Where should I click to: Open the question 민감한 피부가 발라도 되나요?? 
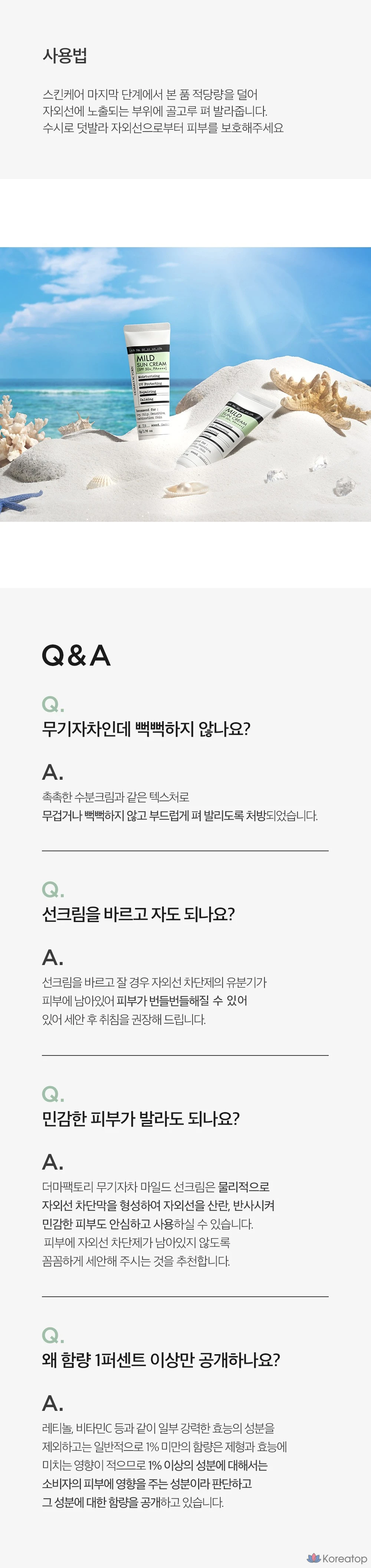[x=141, y=1118]
